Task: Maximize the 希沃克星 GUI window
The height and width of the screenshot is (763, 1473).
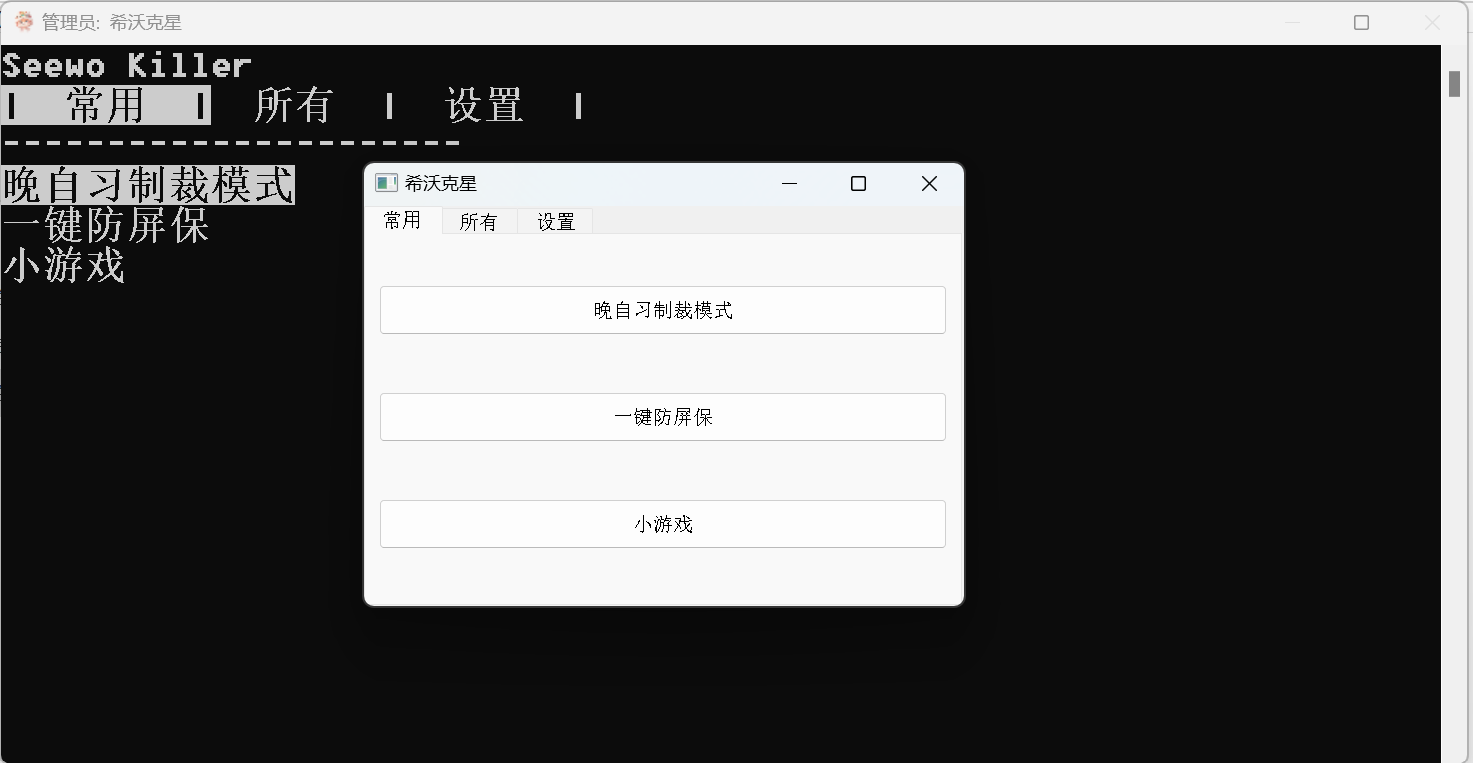Action: pos(858,183)
